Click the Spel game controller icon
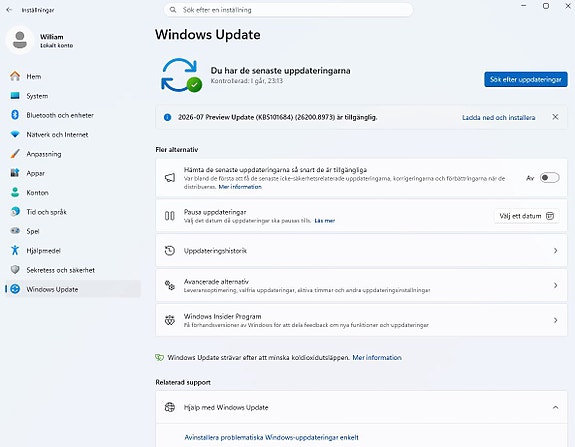This screenshot has width=575, height=447. pyautogui.click(x=15, y=231)
